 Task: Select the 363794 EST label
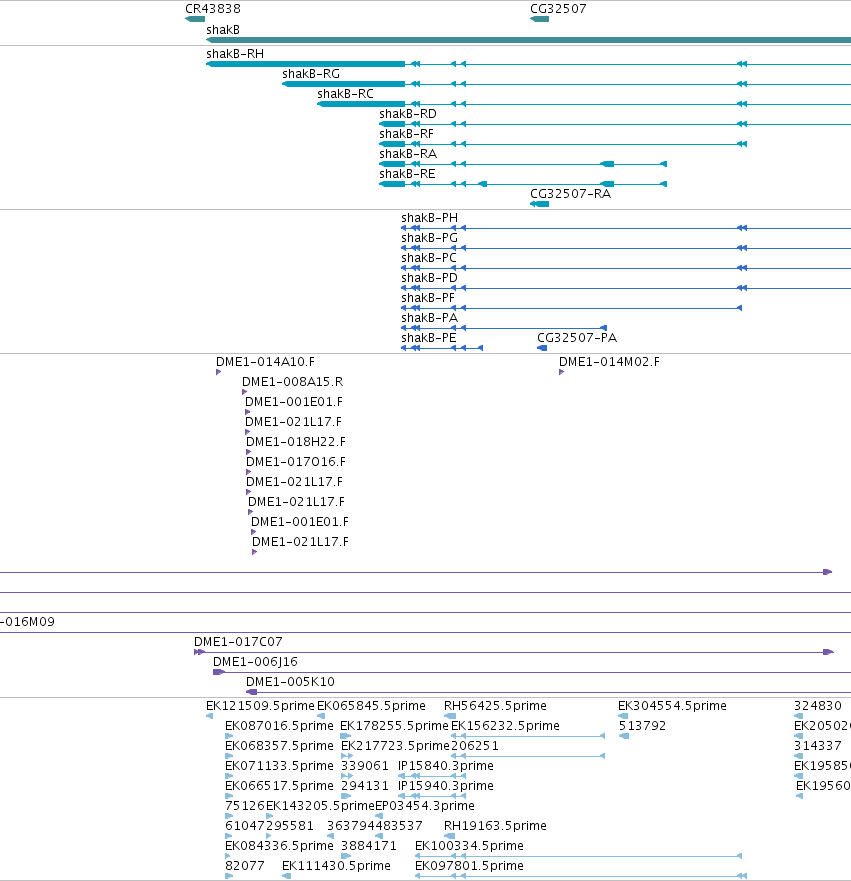(x=351, y=826)
